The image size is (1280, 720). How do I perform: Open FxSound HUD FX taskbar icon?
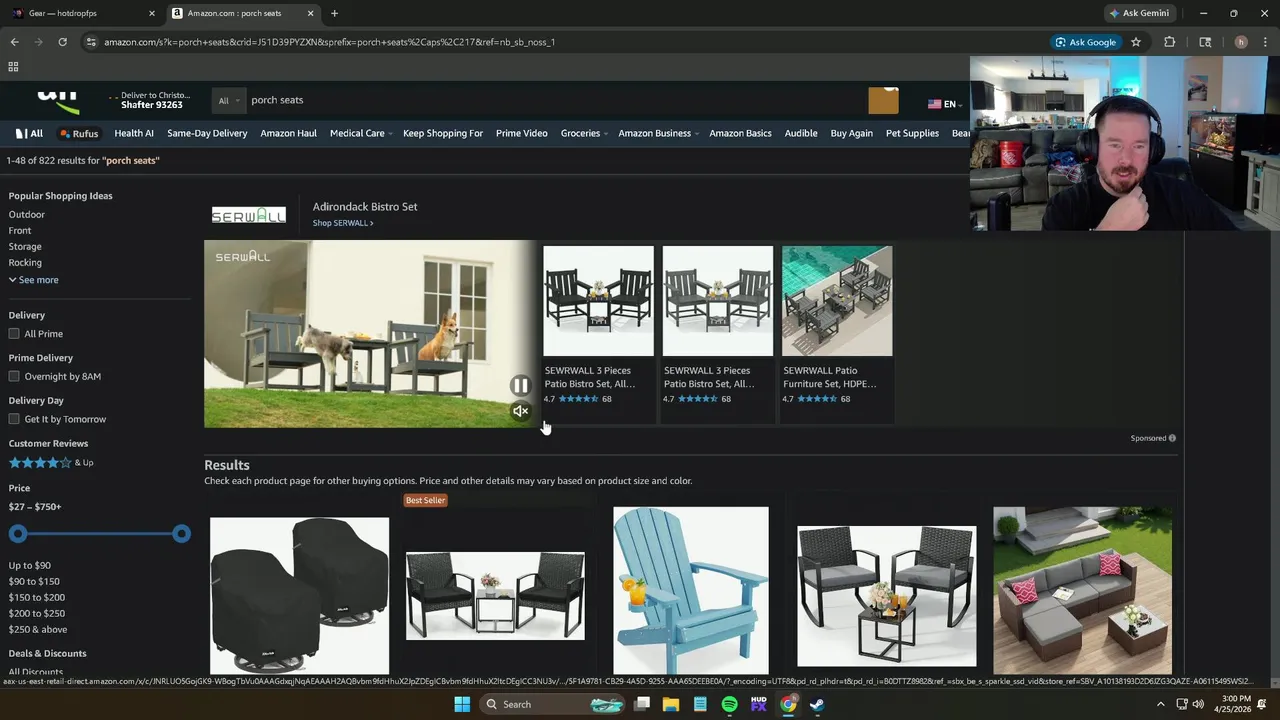758,704
